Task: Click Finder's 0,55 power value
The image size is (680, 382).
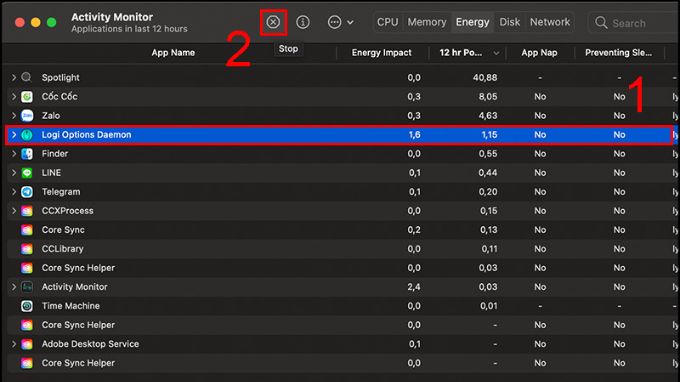Action: pos(488,154)
